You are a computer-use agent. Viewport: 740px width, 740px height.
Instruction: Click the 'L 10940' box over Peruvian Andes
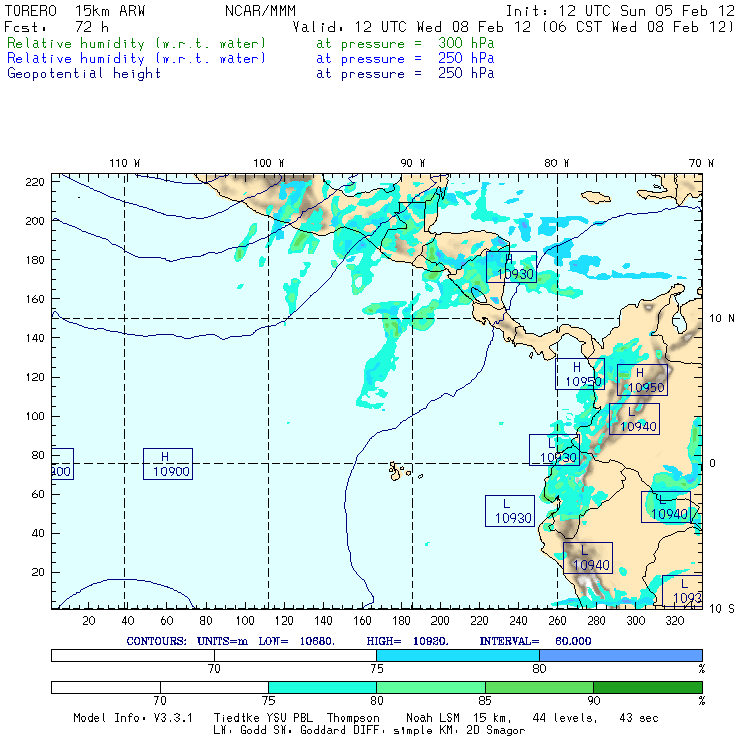coord(588,558)
